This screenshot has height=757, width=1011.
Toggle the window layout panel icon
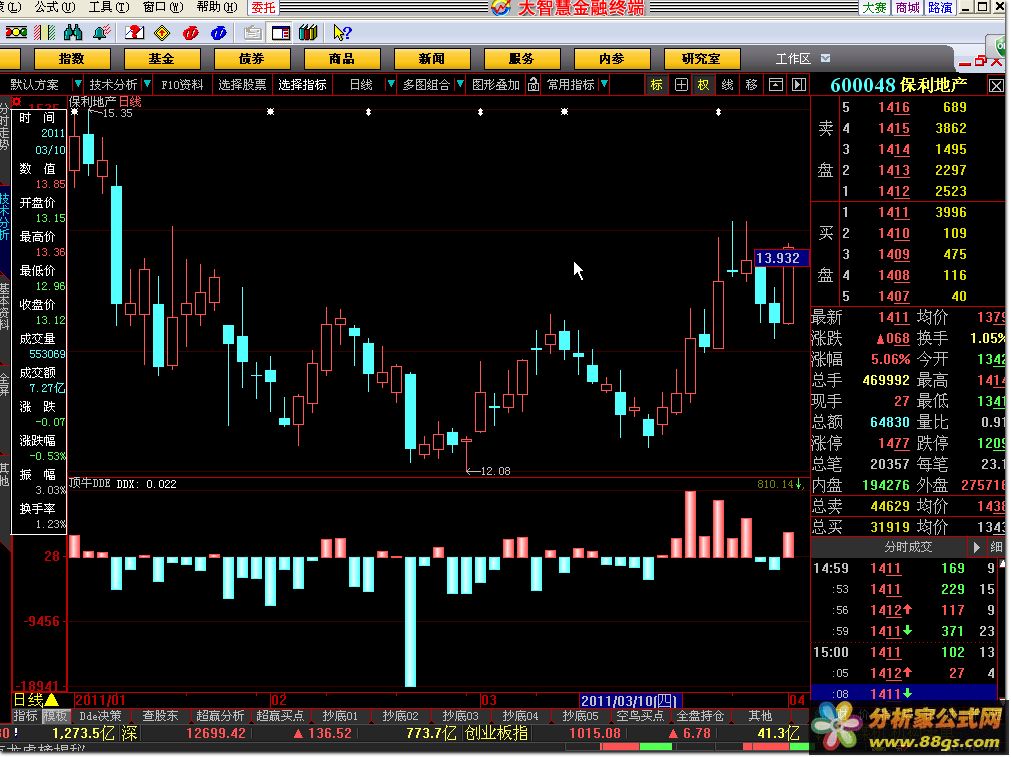point(280,32)
